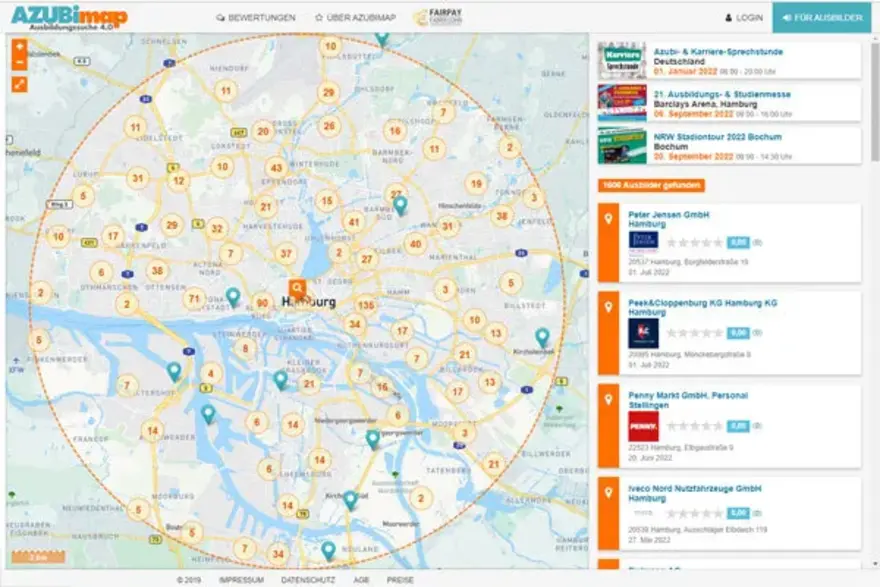Select the teal pin near Neuland
This screenshot has height=587, width=880.
point(328,551)
